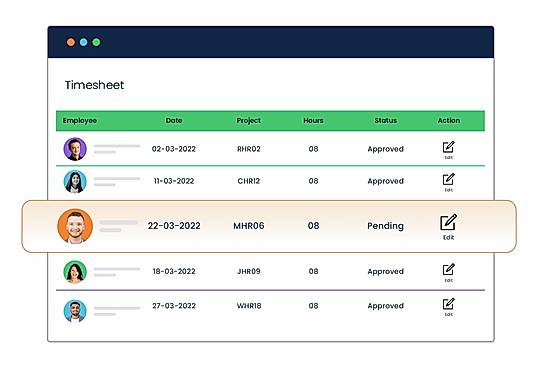Screen dimensions: 538x368
Task: Select the date 27-03-2022
Action: coord(174,306)
